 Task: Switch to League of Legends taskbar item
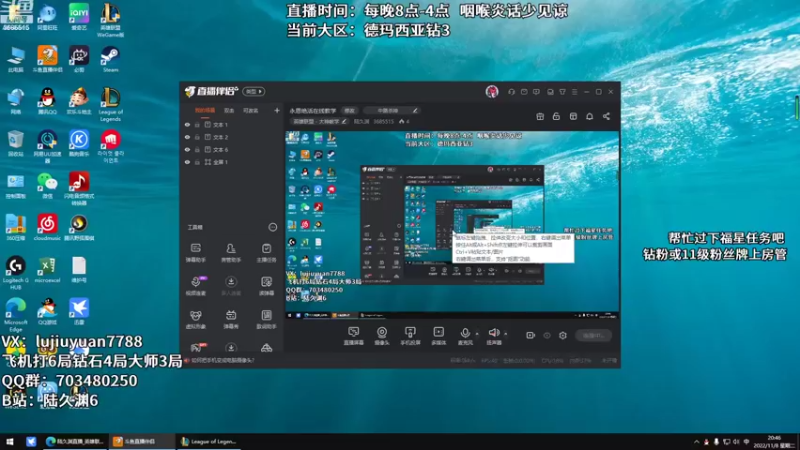[209, 442]
